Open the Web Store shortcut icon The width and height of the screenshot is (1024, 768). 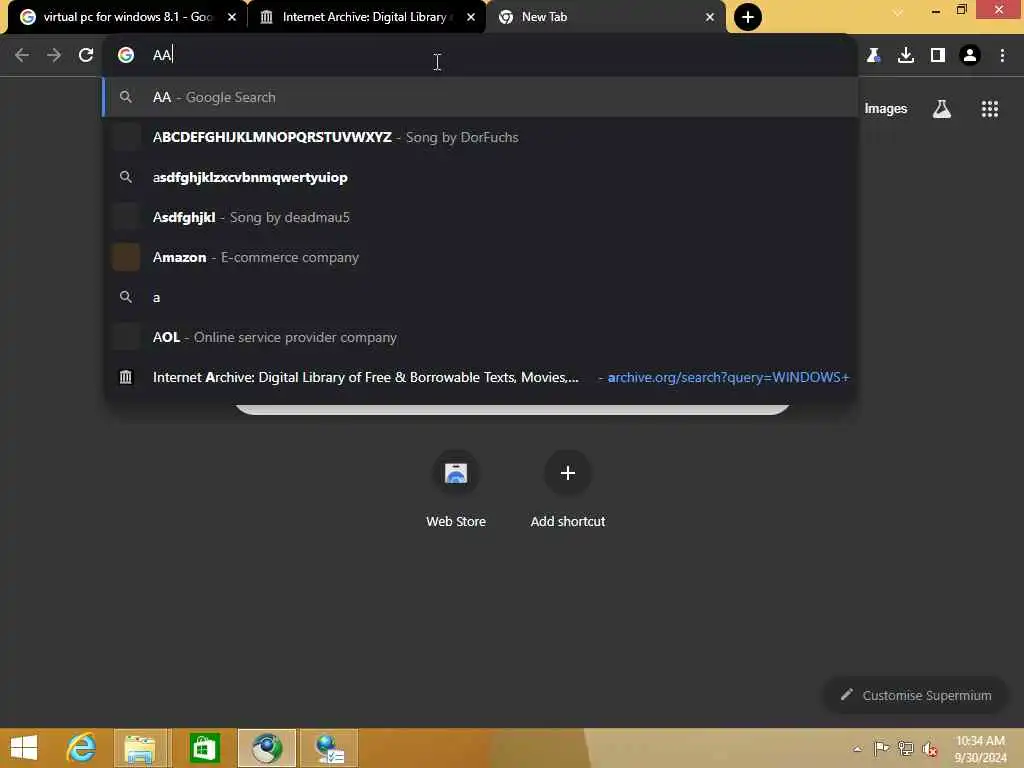(x=456, y=473)
